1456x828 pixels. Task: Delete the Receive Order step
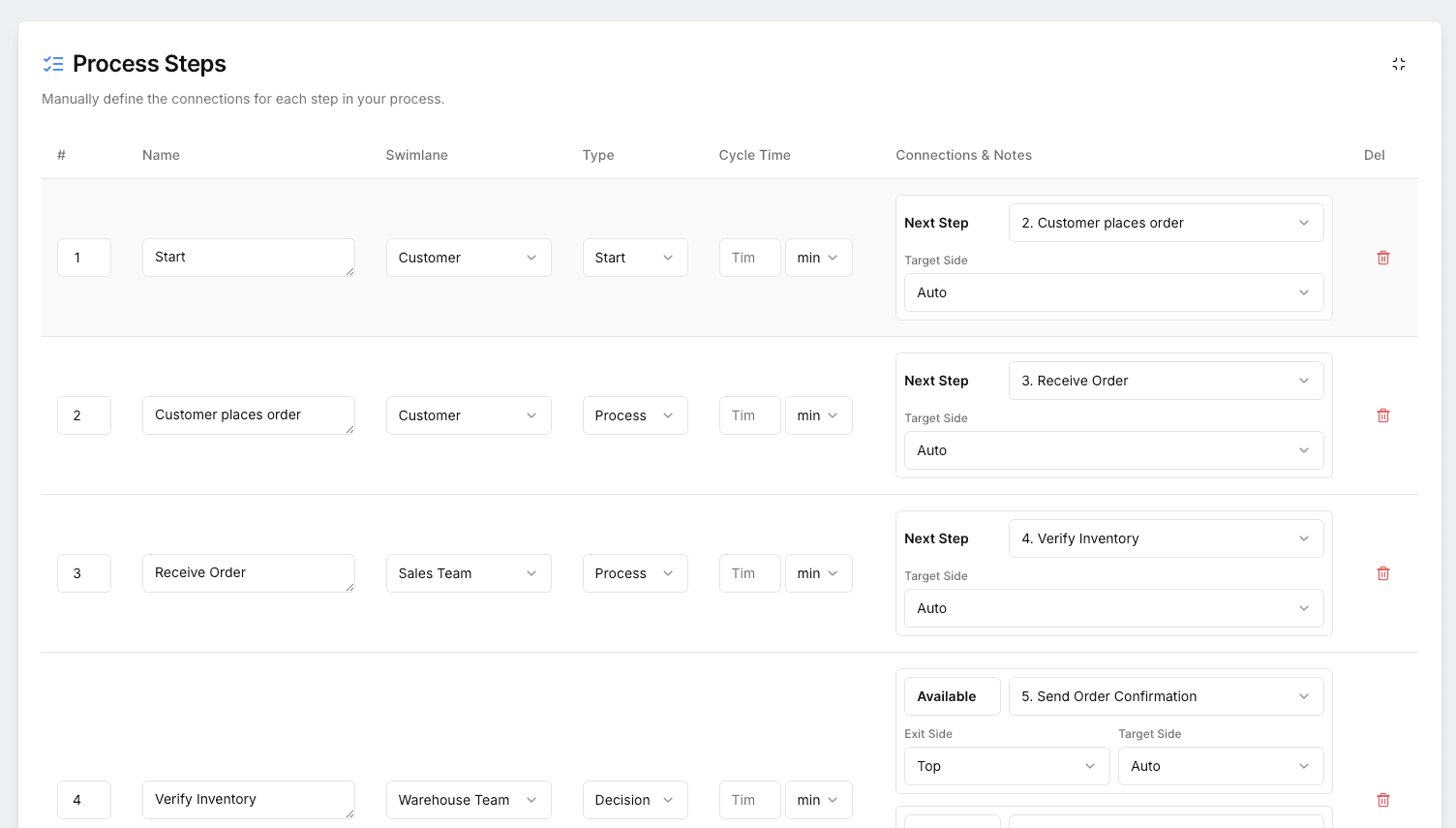tap(1383, 573)
